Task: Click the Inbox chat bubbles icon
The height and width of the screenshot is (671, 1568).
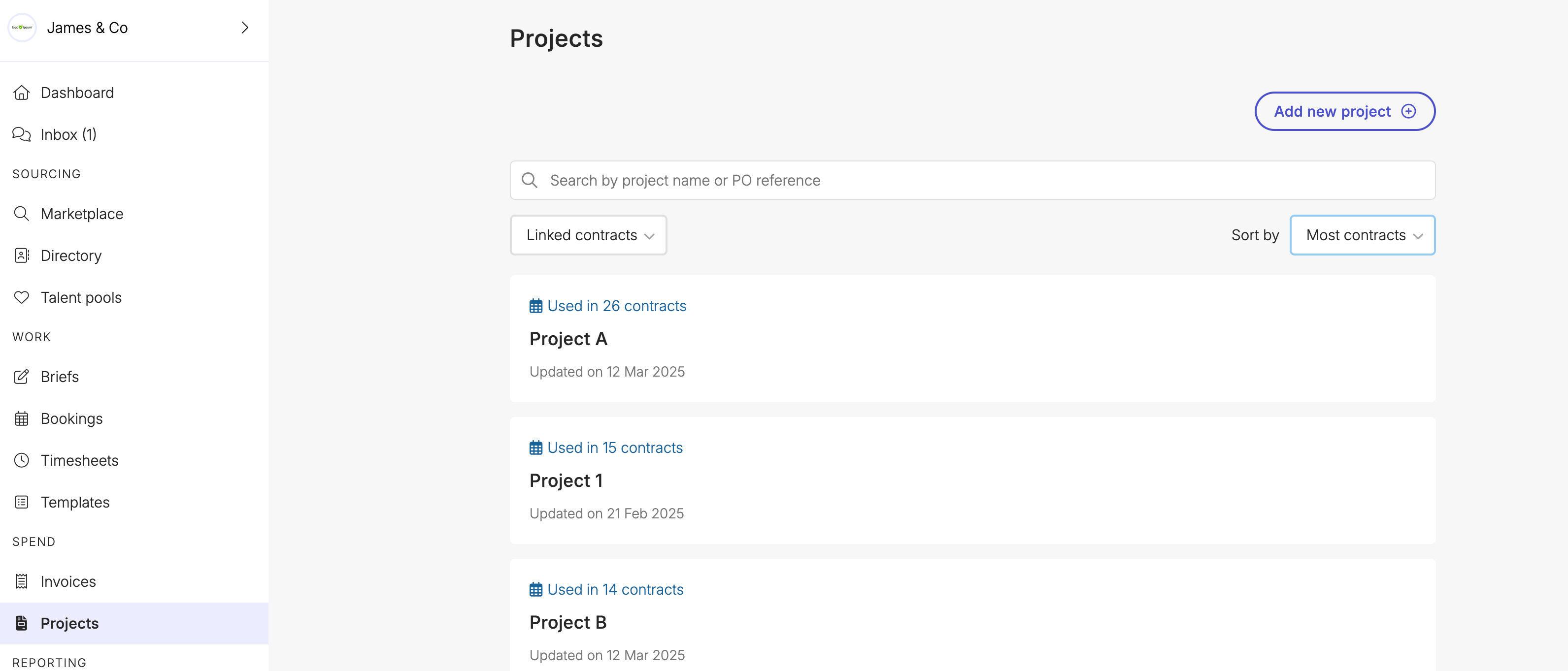Action: pyautogui.click(x=21, y=134)
